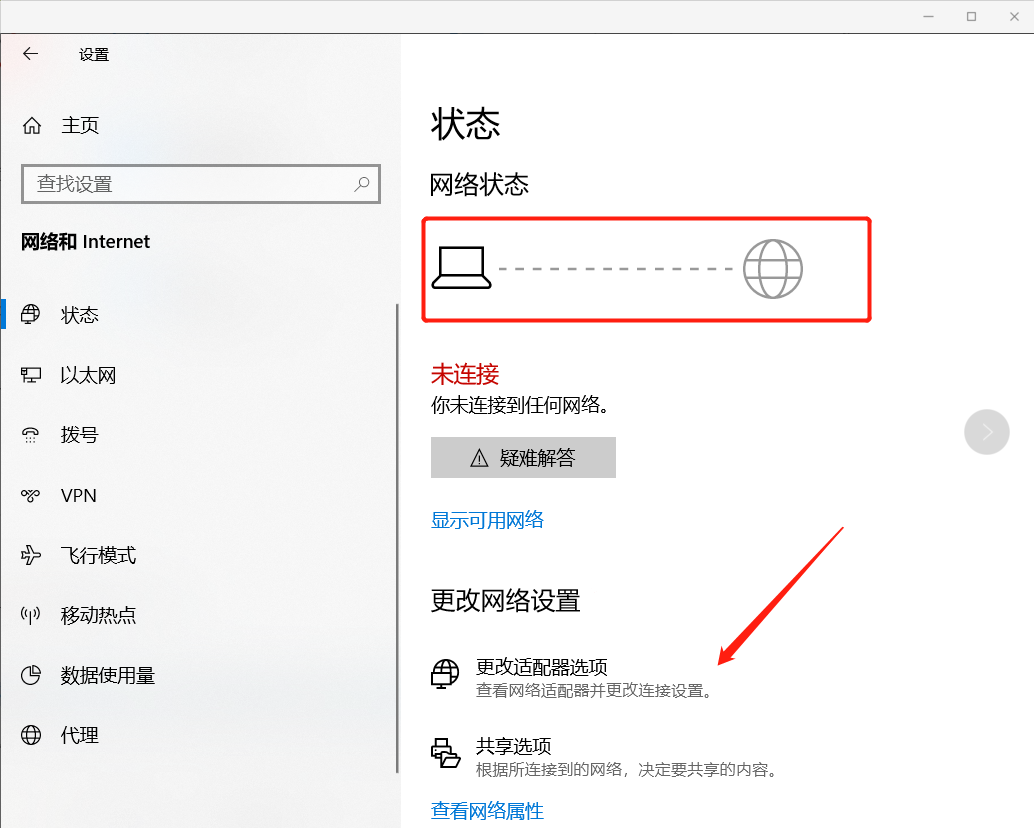The height and width of the screenshot is (828, 1034).
Task: Close the Settings window
Action: coord(1014,16)
